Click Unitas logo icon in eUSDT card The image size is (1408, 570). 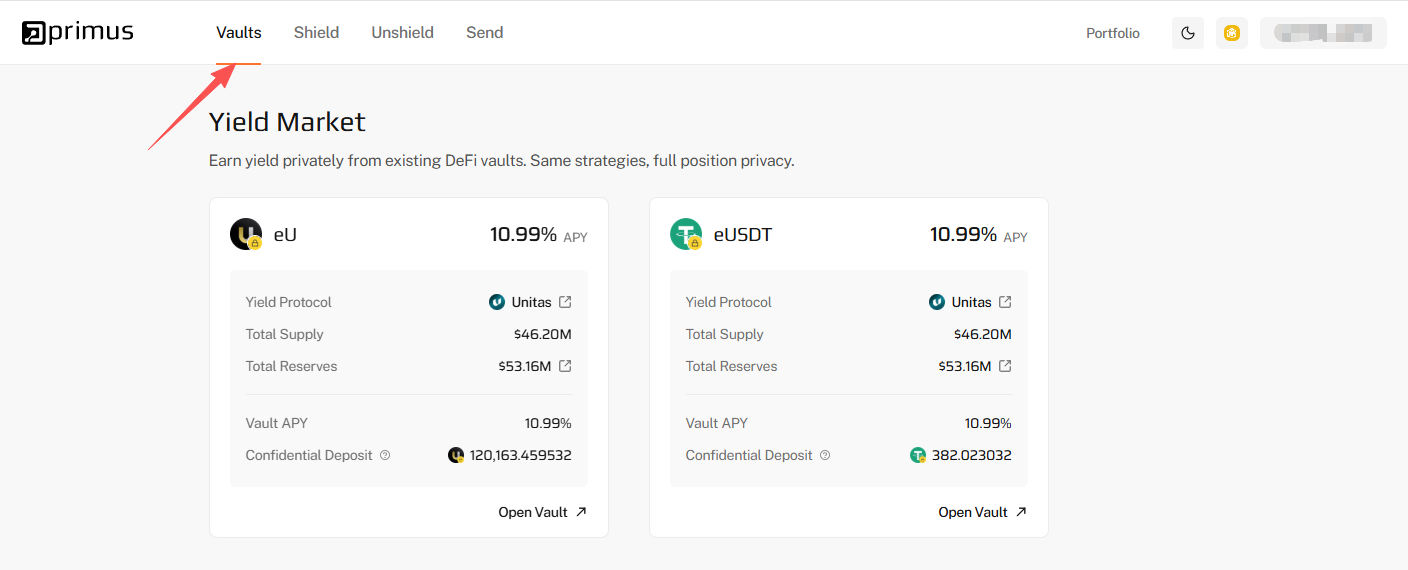point(937,302)
